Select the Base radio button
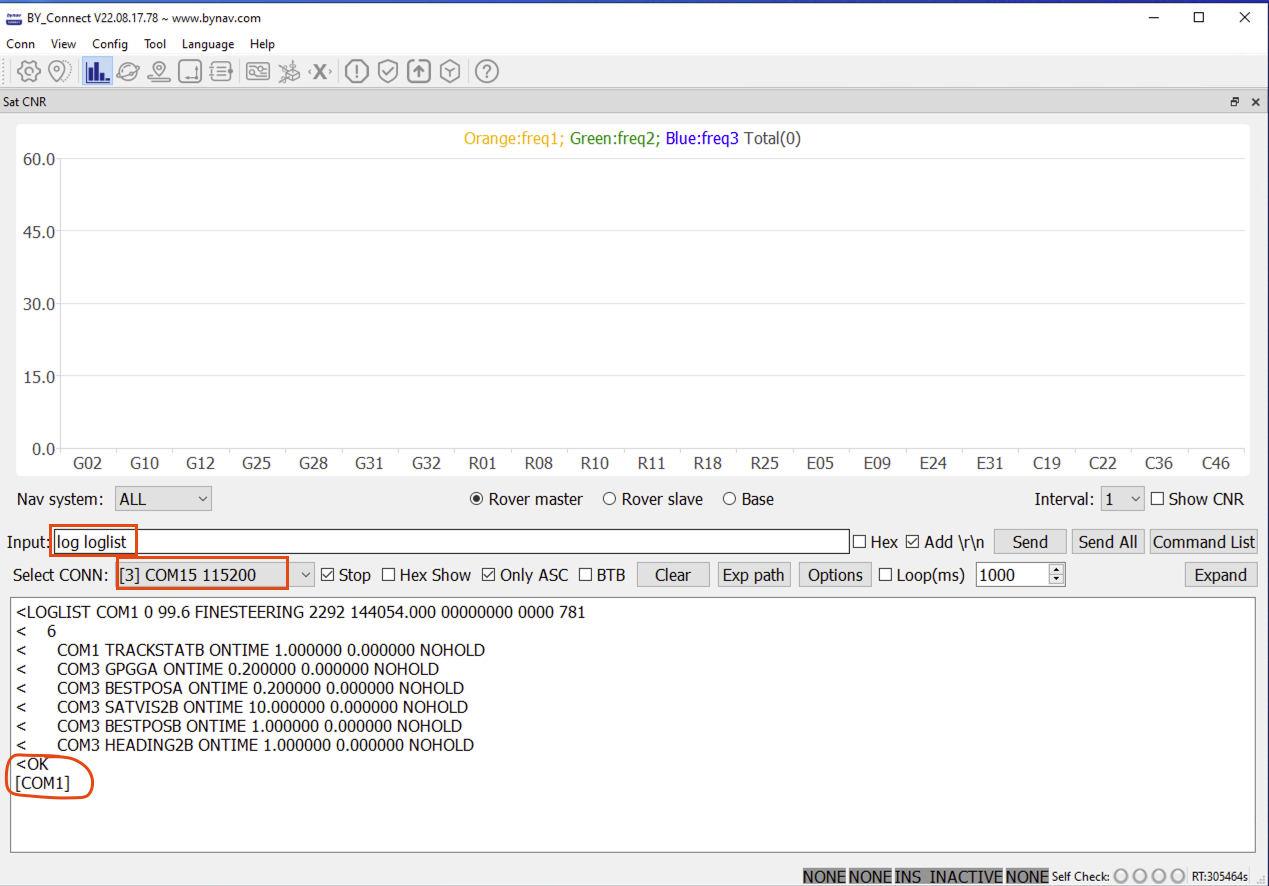The width and height of the screenshot is (1269, 886). 729,498
